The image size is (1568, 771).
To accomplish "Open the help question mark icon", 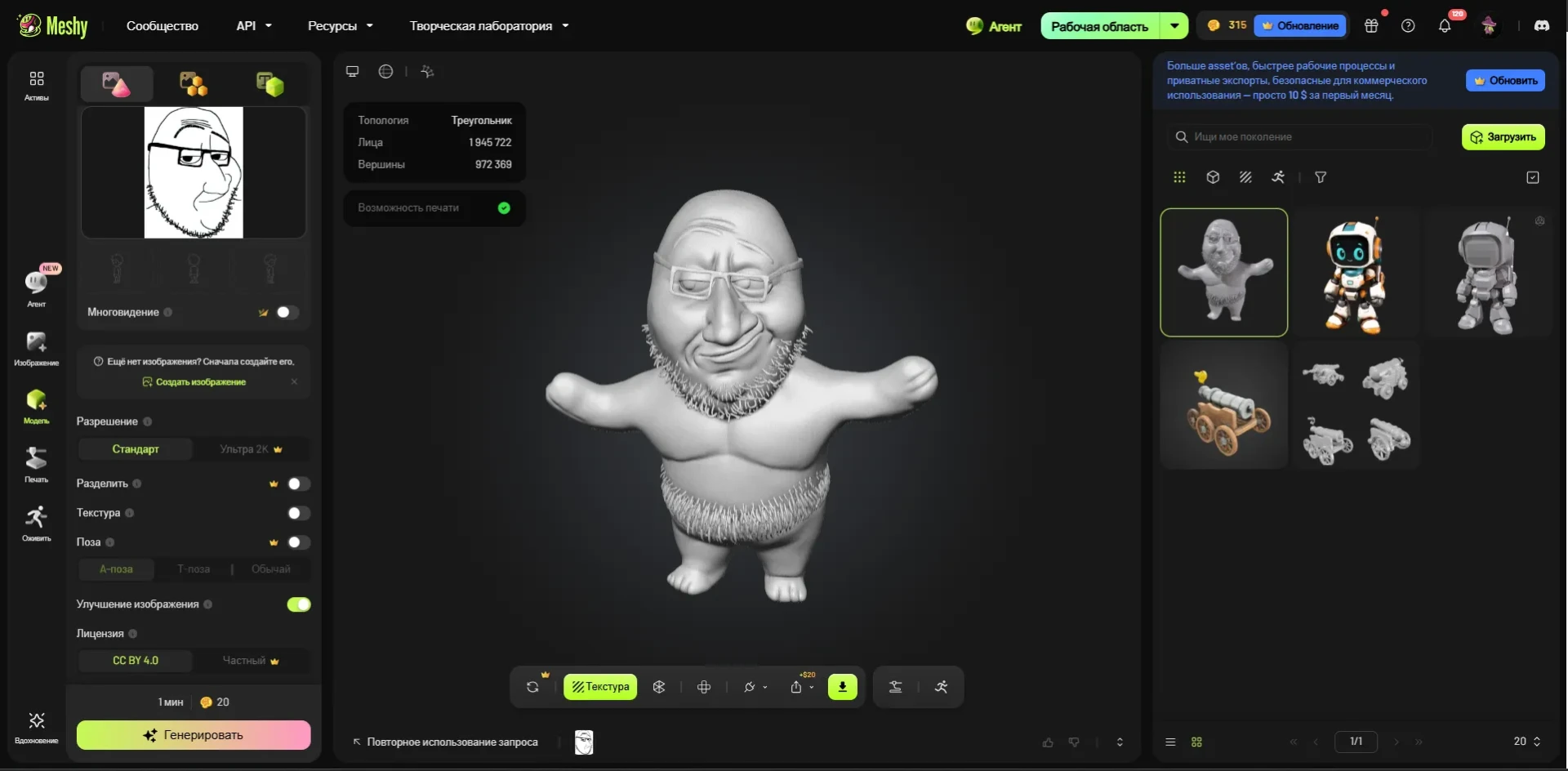I will pyautogui.click(x=1408, y=26).
